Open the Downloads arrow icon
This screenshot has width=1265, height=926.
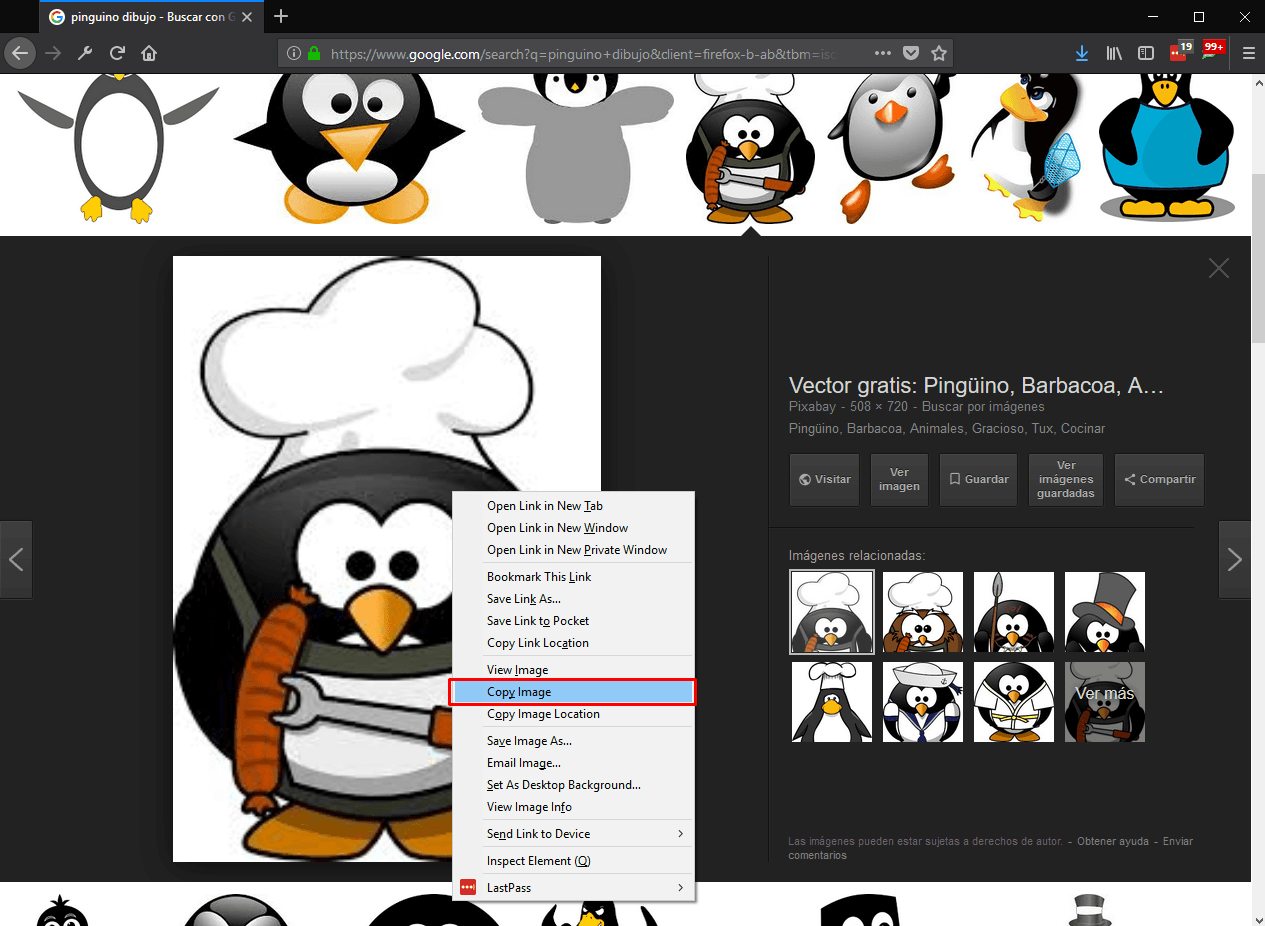(1082, 53)
